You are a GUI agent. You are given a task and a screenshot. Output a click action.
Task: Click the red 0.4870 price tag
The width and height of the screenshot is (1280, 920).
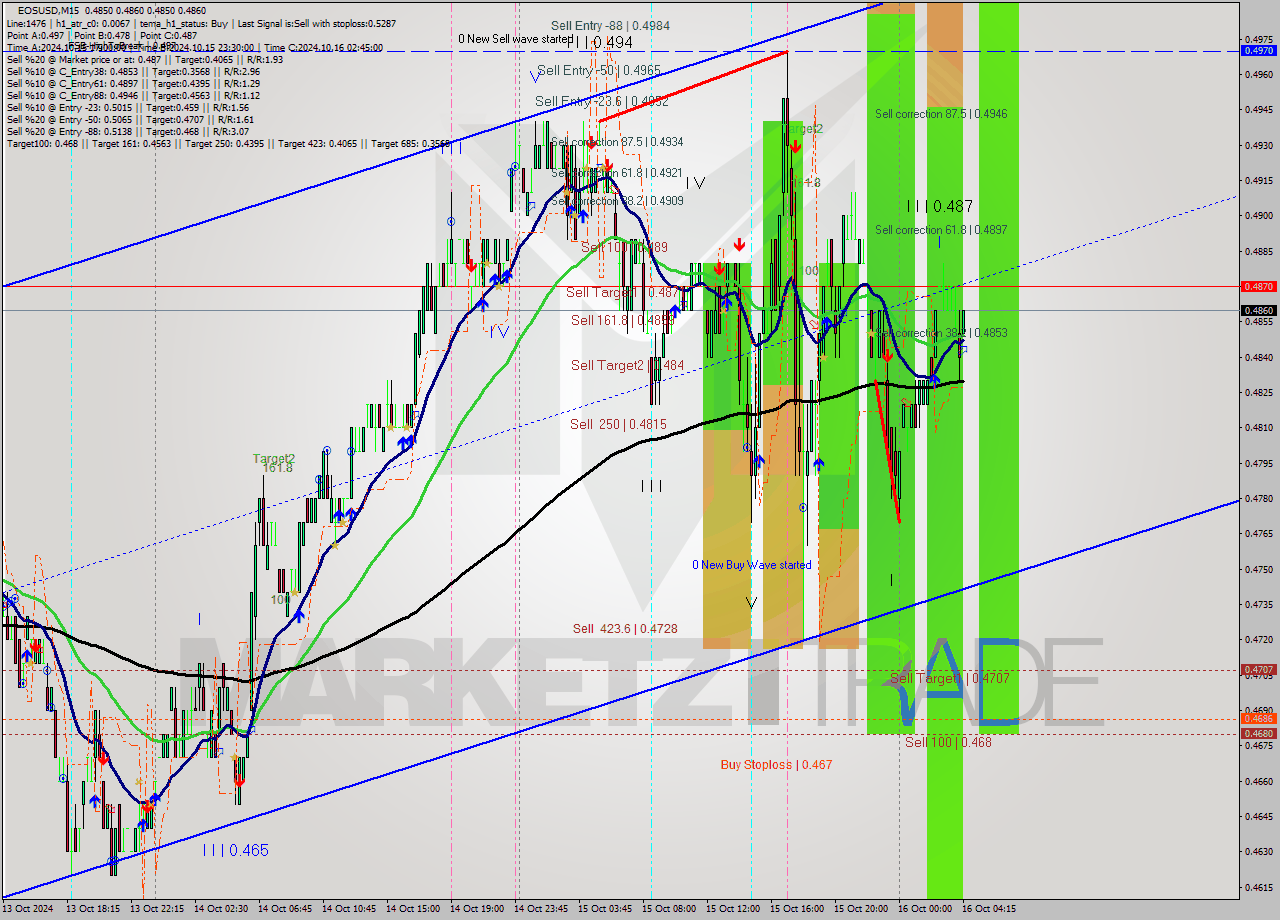click(x=1257, y=286)
